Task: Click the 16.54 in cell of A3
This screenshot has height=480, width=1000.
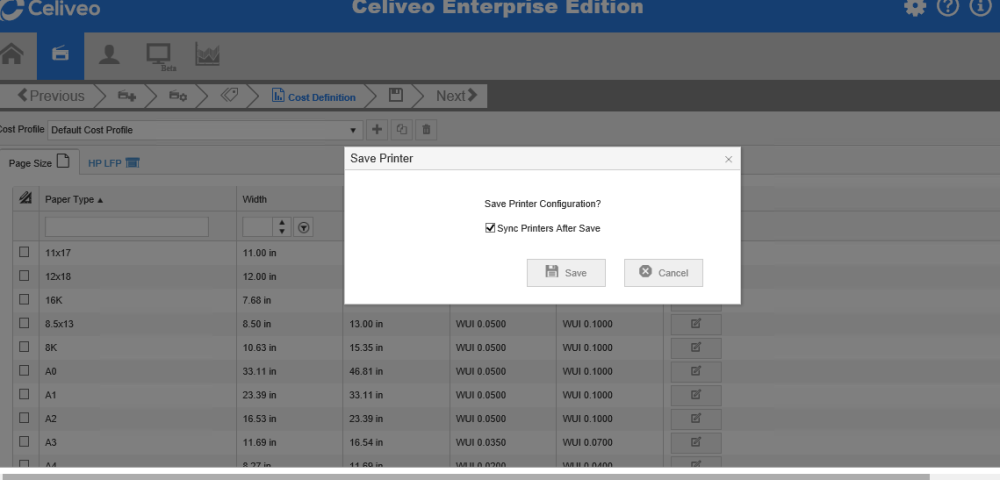Action: (x=366, y=442)
